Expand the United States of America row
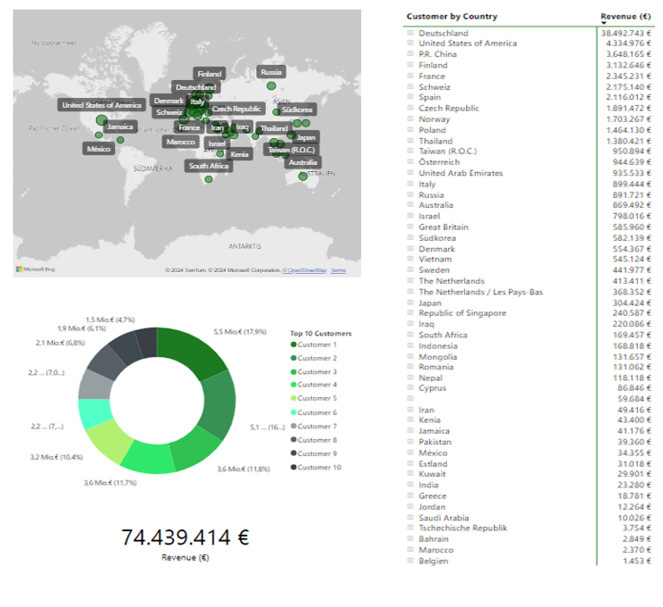The height and width of the screenshot is (607, 663). (410, 44)
